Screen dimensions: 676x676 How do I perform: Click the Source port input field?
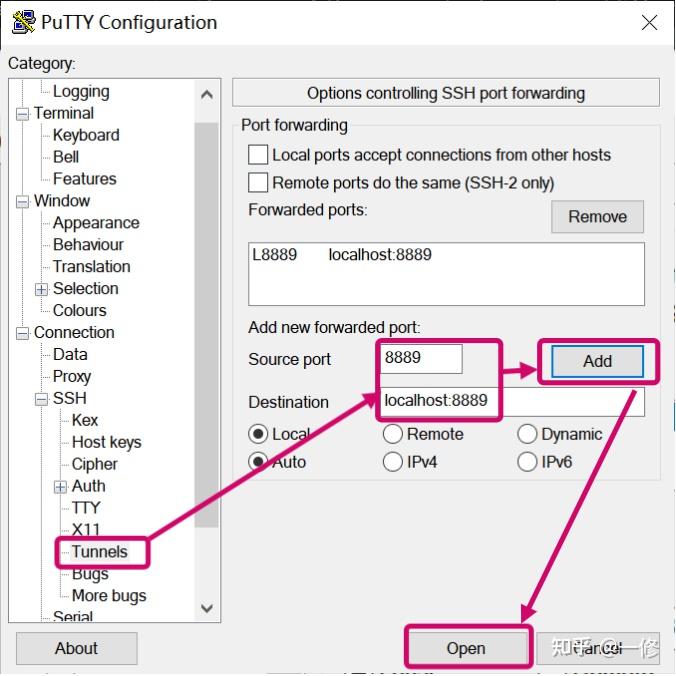[x=421, y=359]
